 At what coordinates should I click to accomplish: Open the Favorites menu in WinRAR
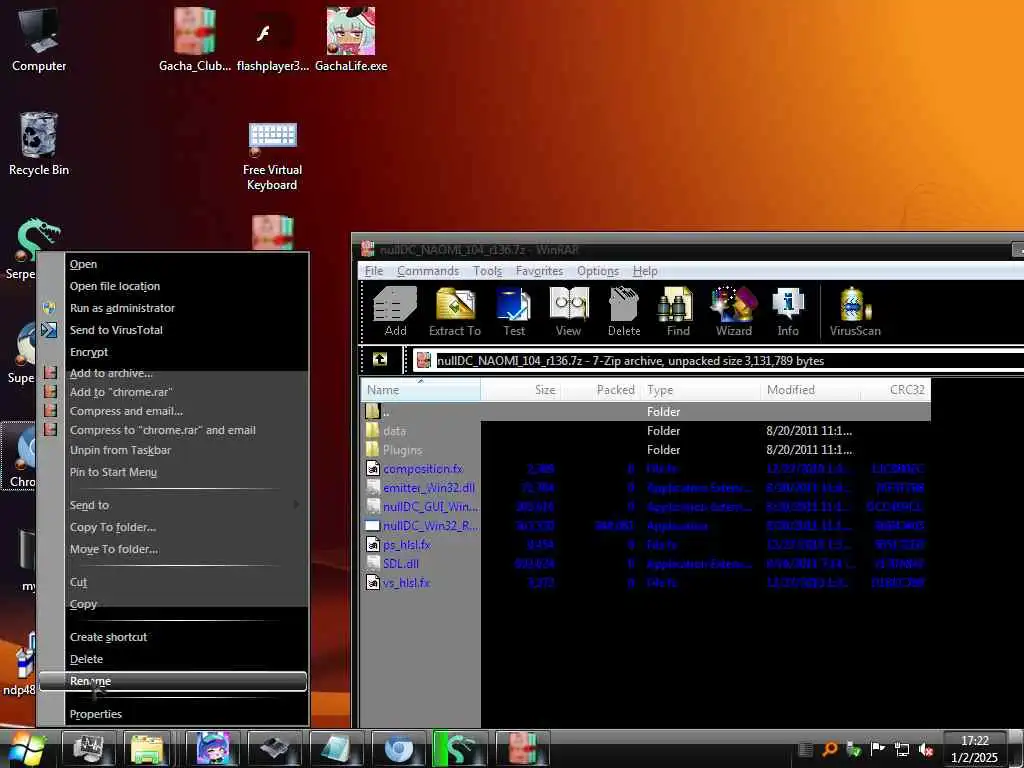click(x=539, y=271)
